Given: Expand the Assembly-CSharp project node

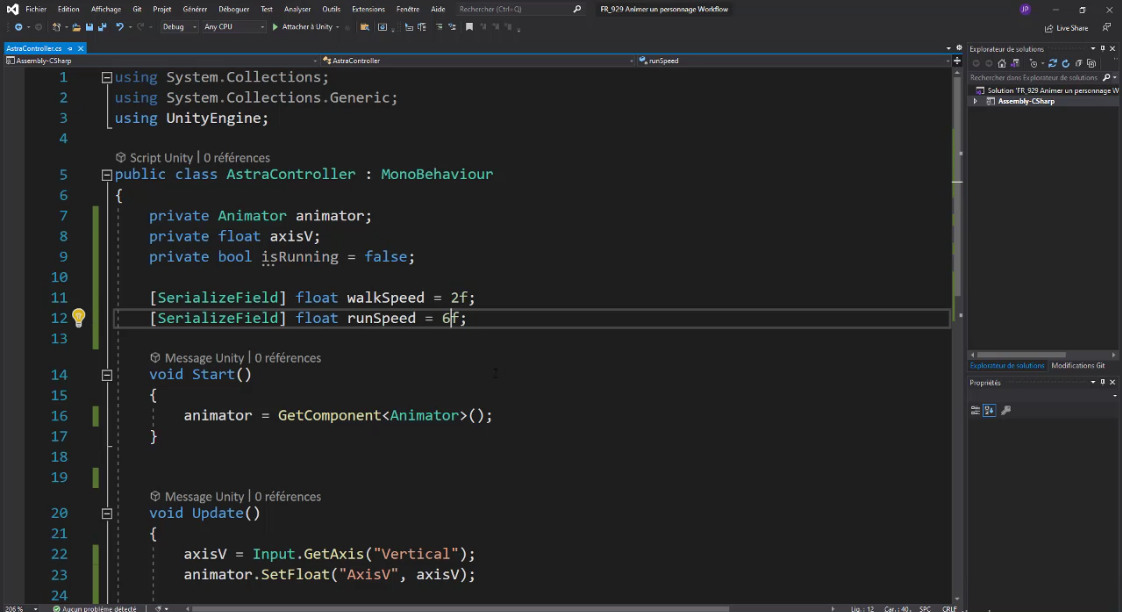Looking at the screenshot, I should [x=975, y=101].
